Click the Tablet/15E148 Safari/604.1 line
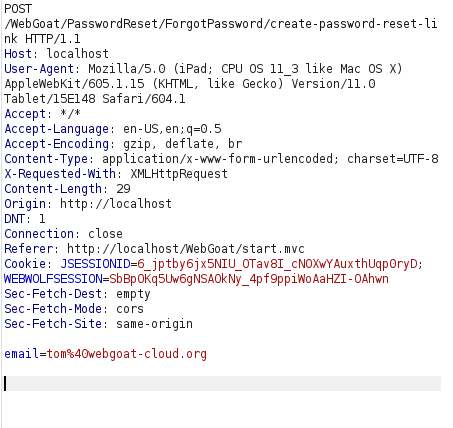Viewport: 453px width, 428px height. pos(95,99)
